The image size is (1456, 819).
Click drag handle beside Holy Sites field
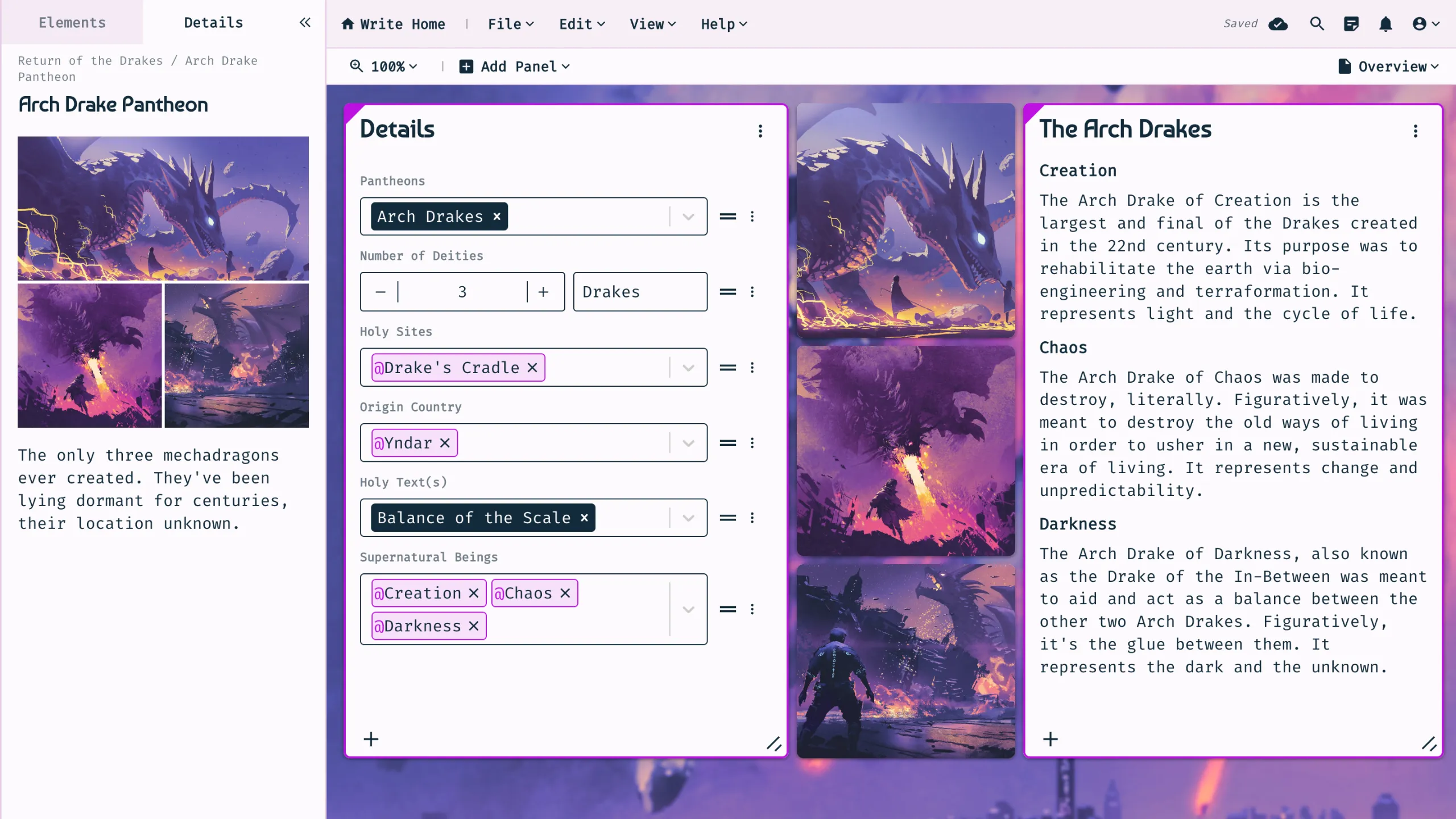(x=728, y=367)
